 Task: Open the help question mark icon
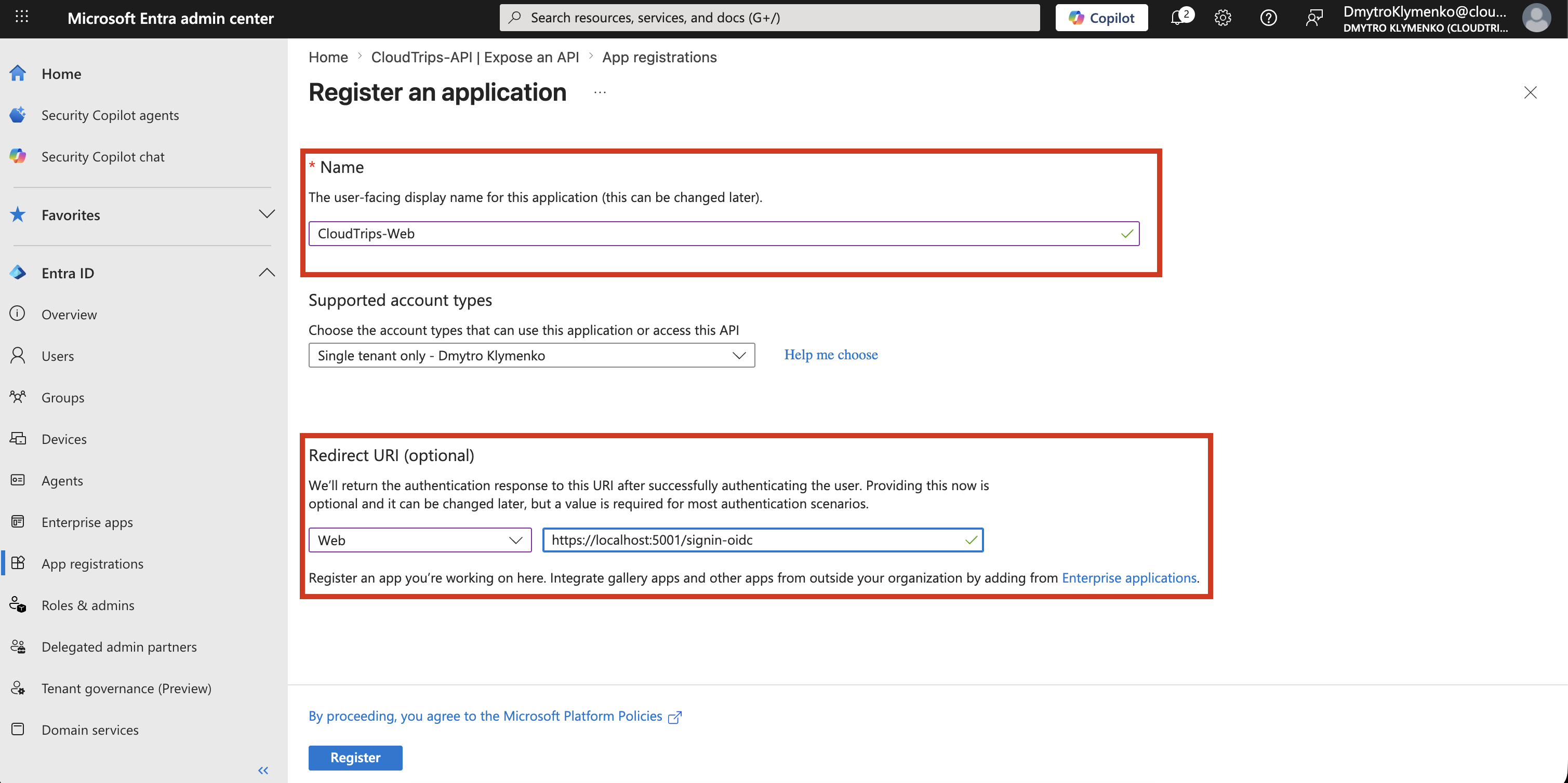click(1268, 18)
